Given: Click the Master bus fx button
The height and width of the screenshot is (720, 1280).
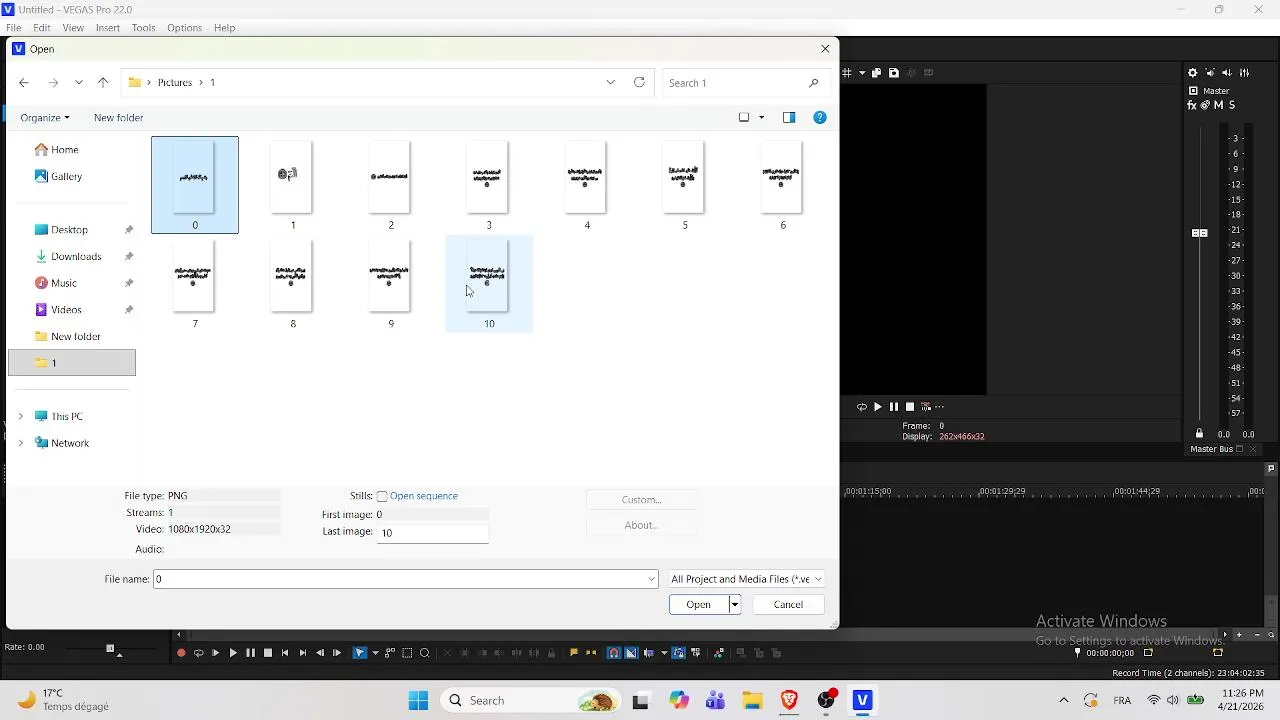Looking at the screenshot, I should coord(1192,105).
